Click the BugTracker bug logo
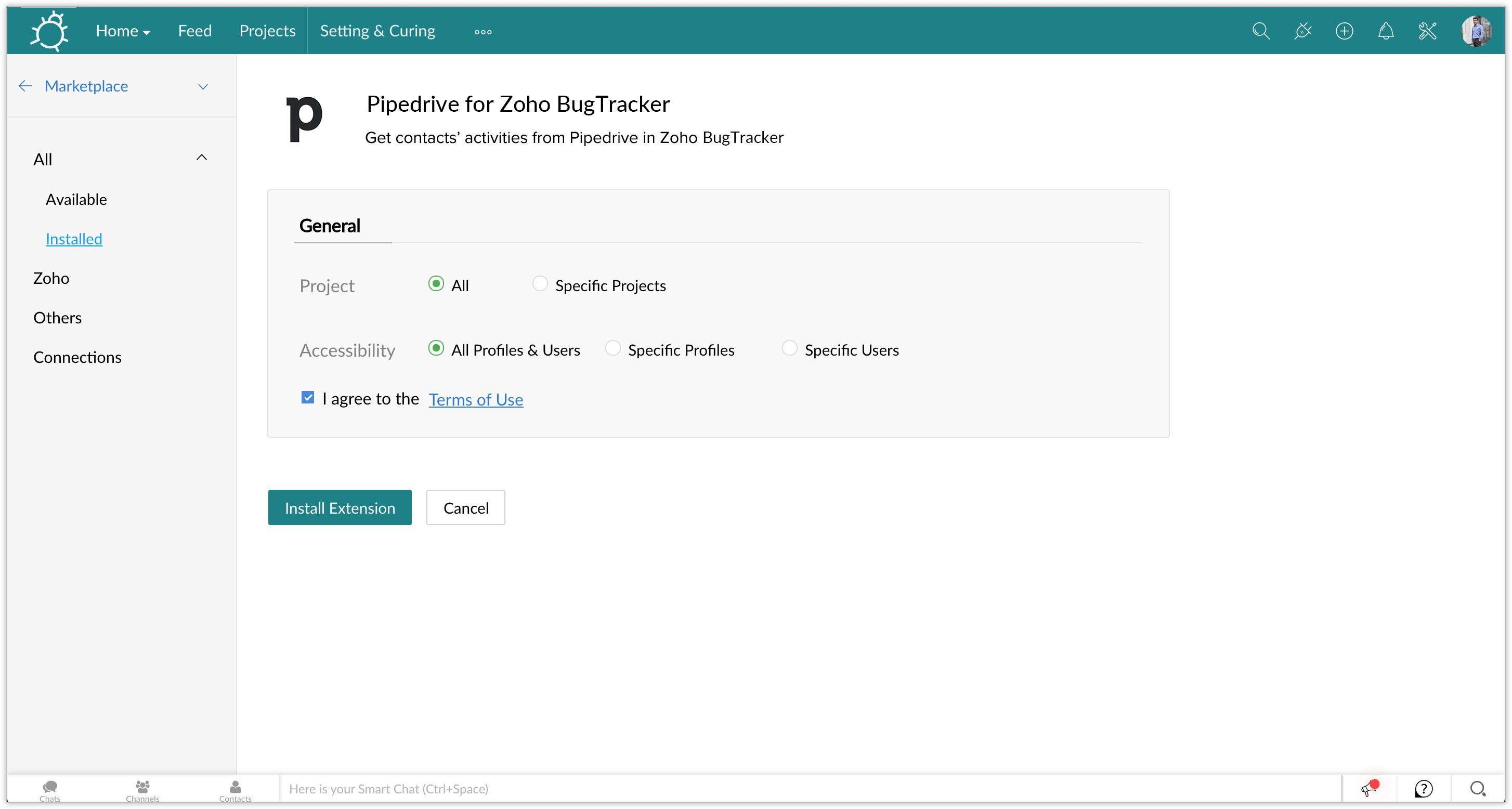 49,31
